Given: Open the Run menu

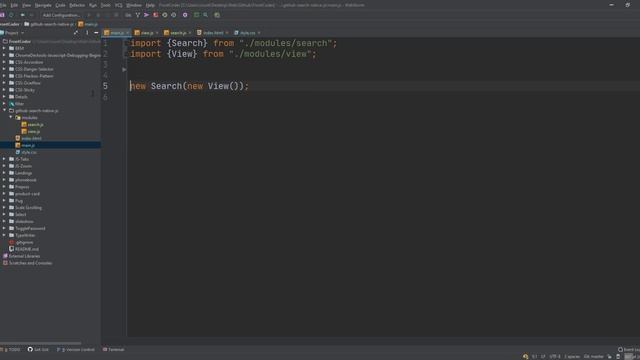Looking at the screenshot, I should tap(93, 5).
